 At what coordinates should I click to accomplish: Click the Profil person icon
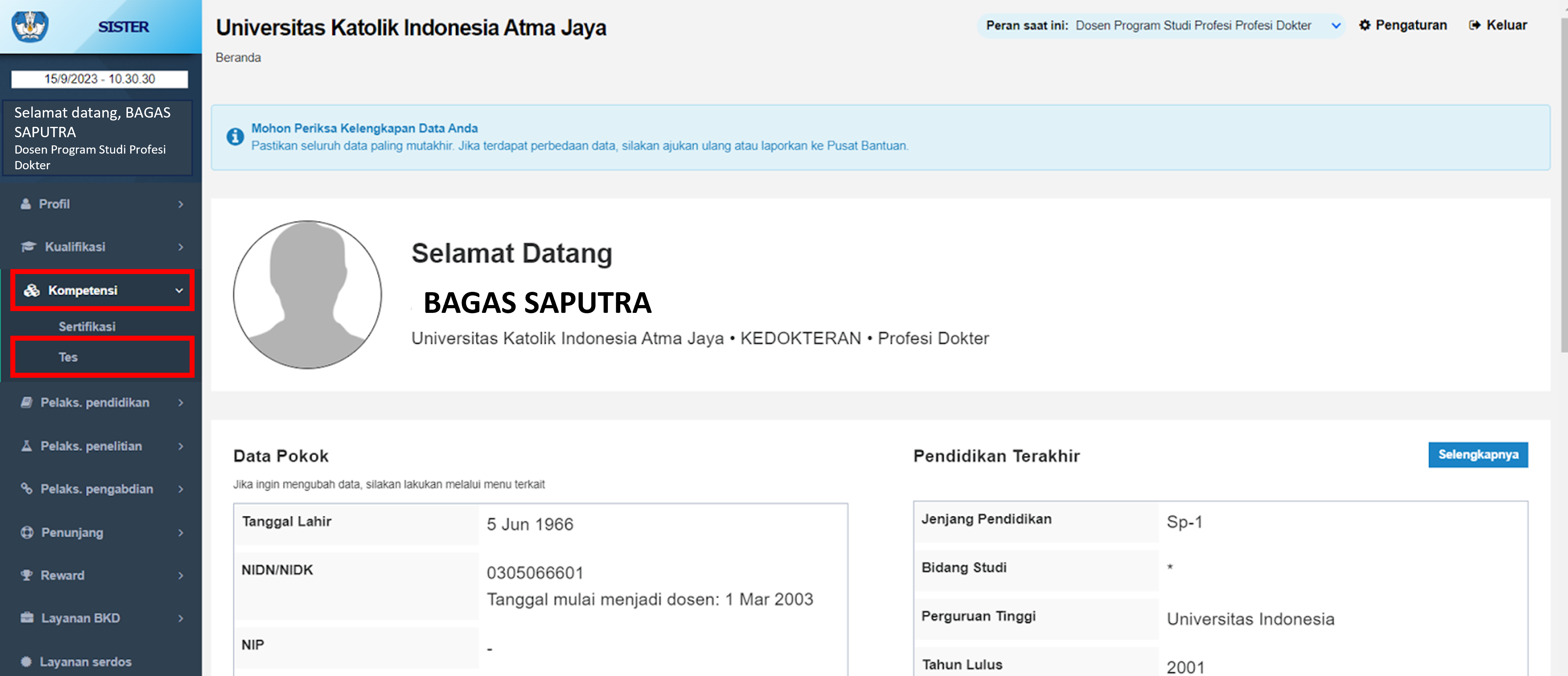click(x=26, y=204)
